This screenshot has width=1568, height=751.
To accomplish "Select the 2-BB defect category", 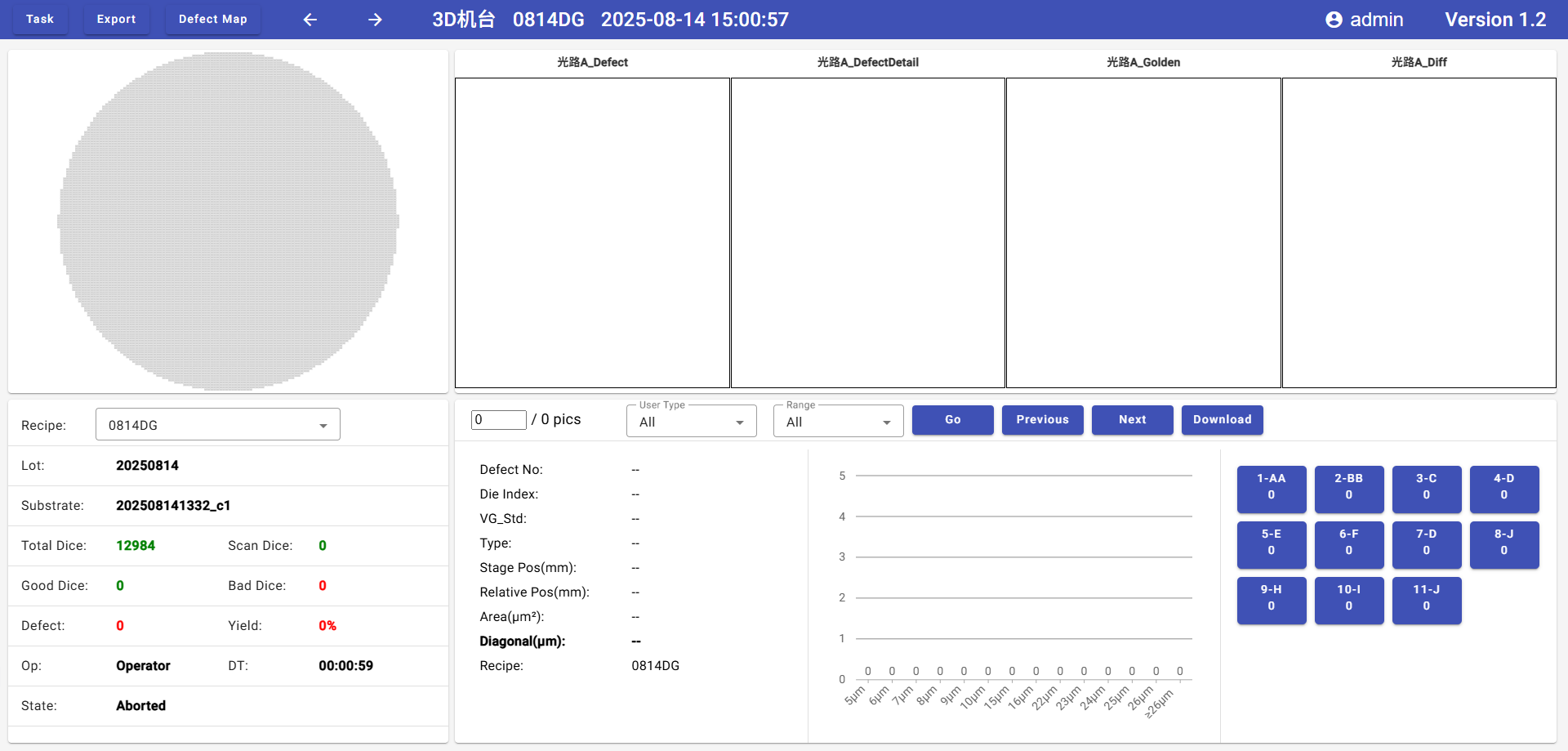I will coord(1348,487).
